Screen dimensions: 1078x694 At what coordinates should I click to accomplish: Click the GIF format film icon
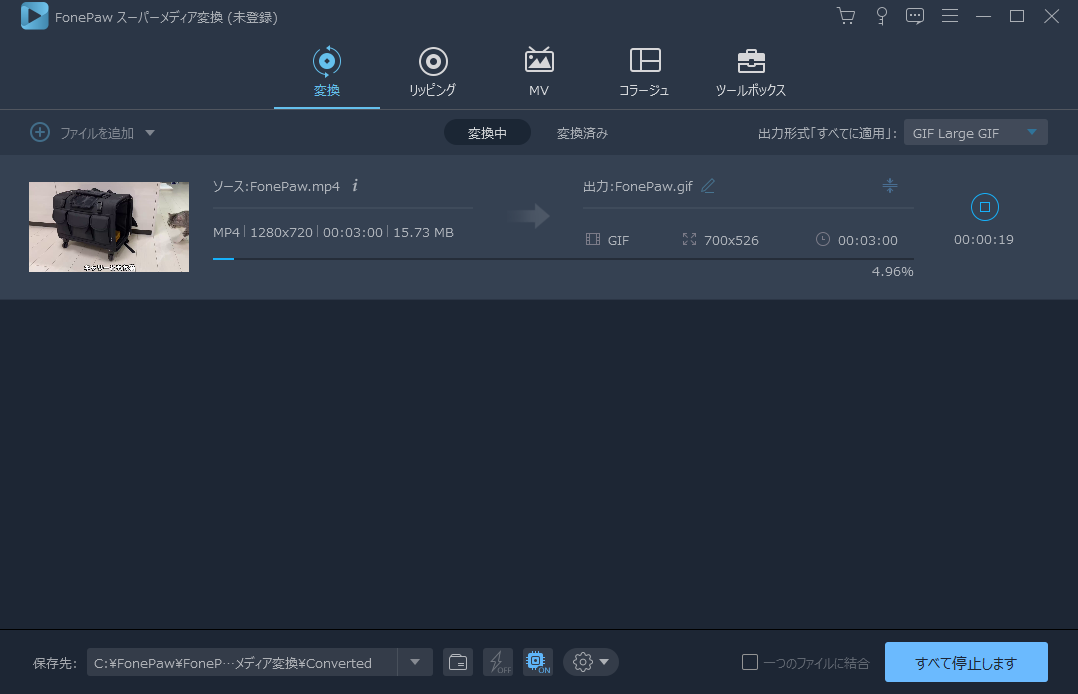[x=593, y=239]
